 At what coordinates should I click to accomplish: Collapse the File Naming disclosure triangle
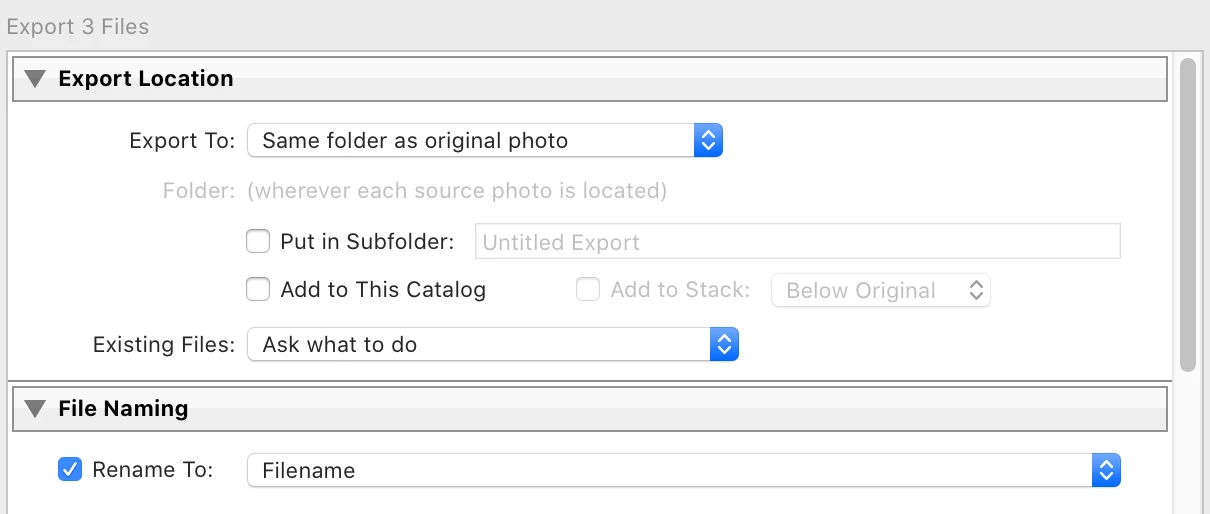pos(36,409)
